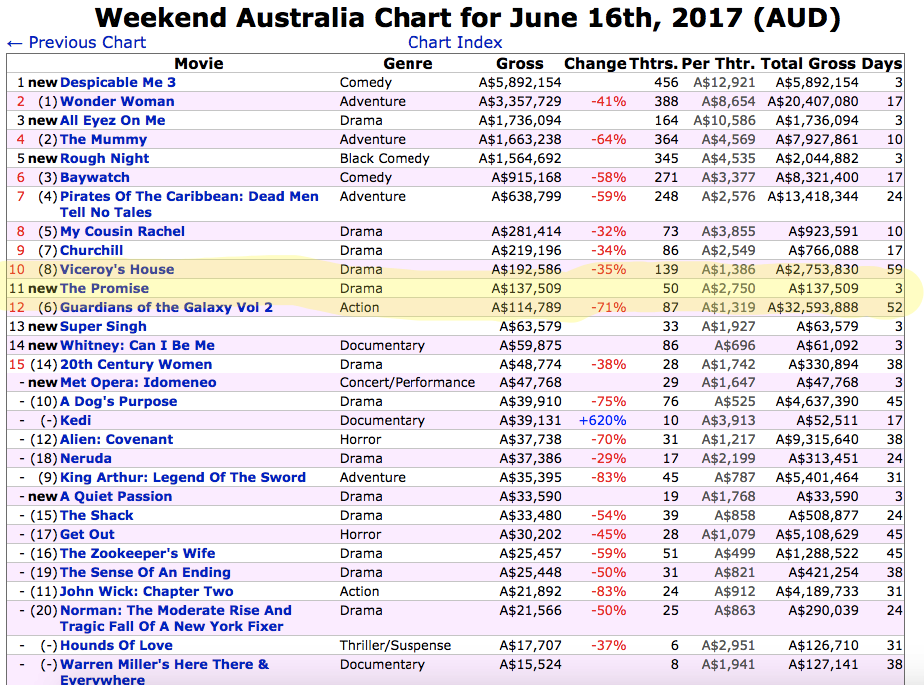Click the Days column header
924x685 pixels.
pos(882,64)
